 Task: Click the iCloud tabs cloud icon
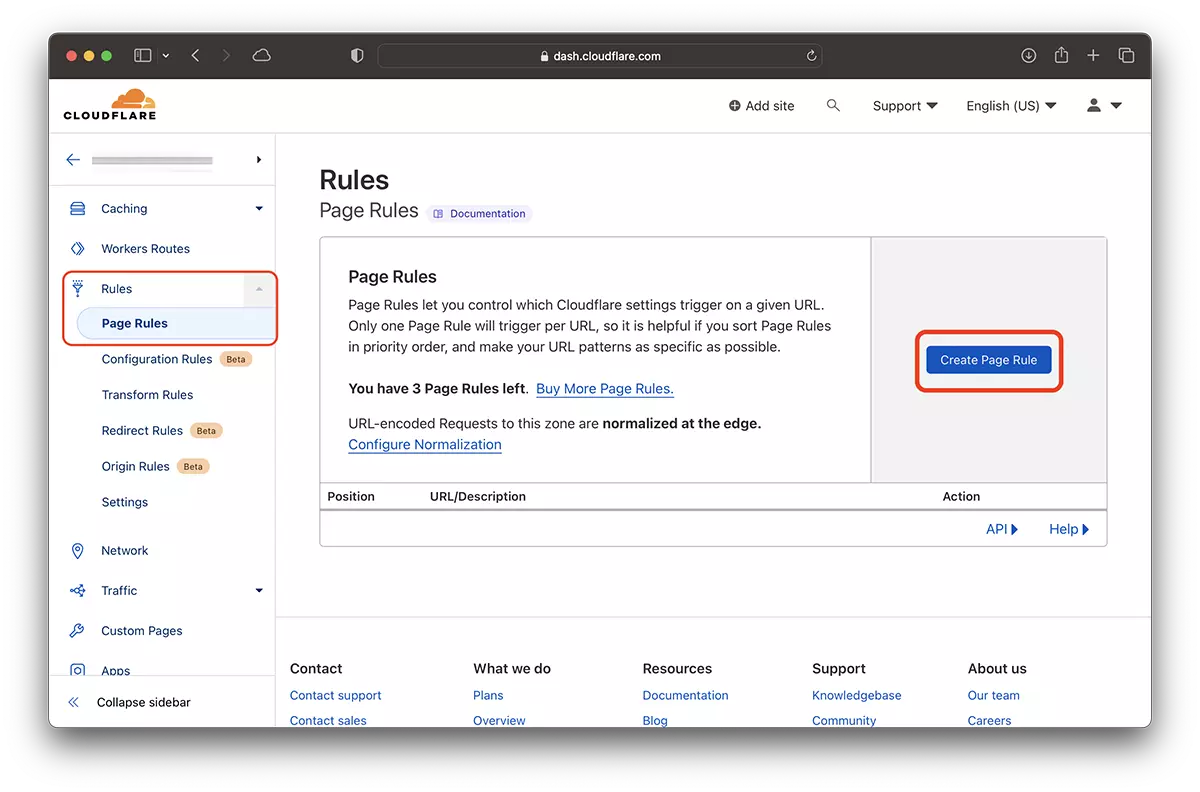(x=262, y=56)
